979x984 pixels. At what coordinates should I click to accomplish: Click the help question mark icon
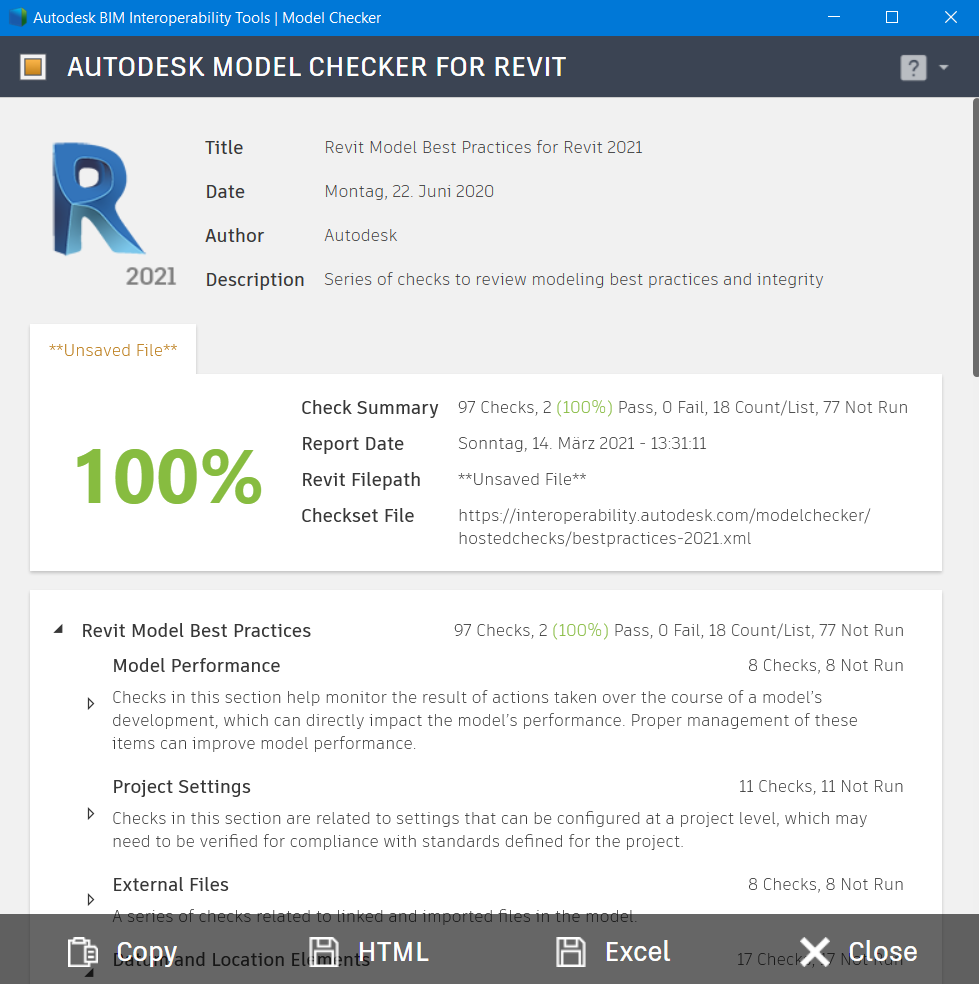pyautogui.click(x=912, y=67)
